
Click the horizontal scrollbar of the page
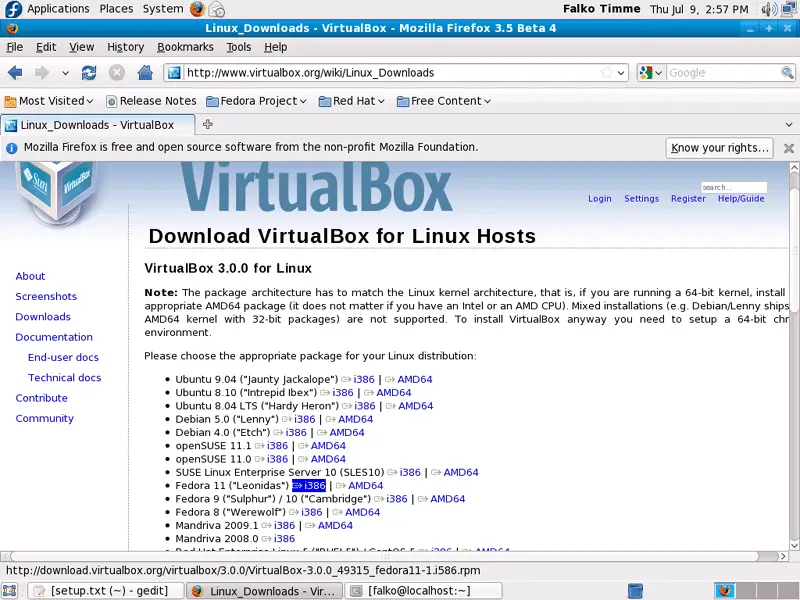point(384,556)
